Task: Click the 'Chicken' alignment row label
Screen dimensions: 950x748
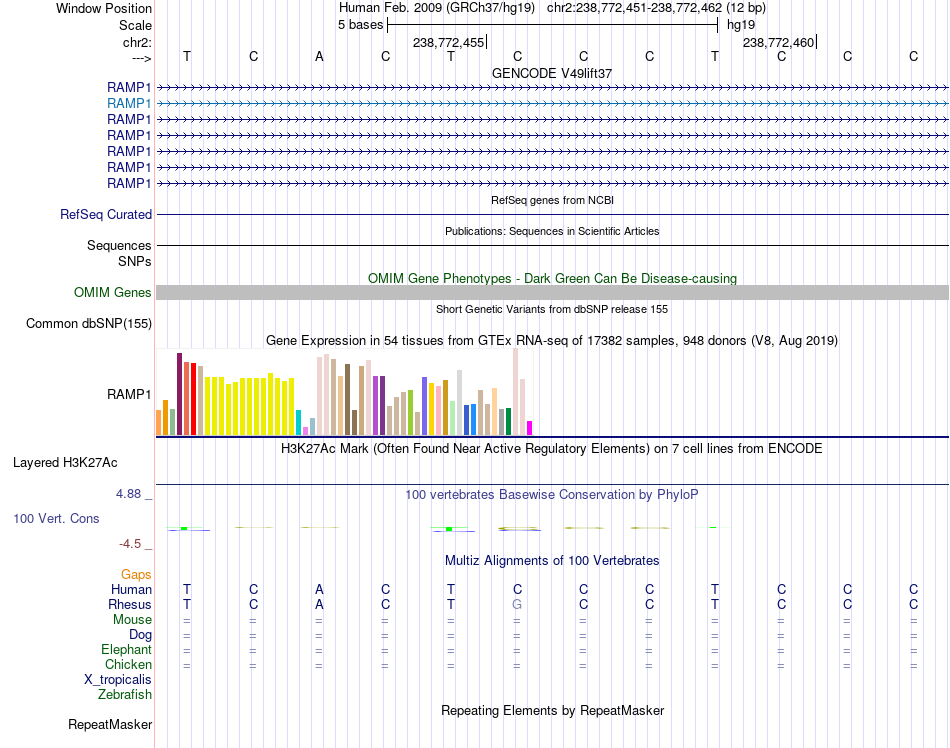Action: (x=128, y=664)
